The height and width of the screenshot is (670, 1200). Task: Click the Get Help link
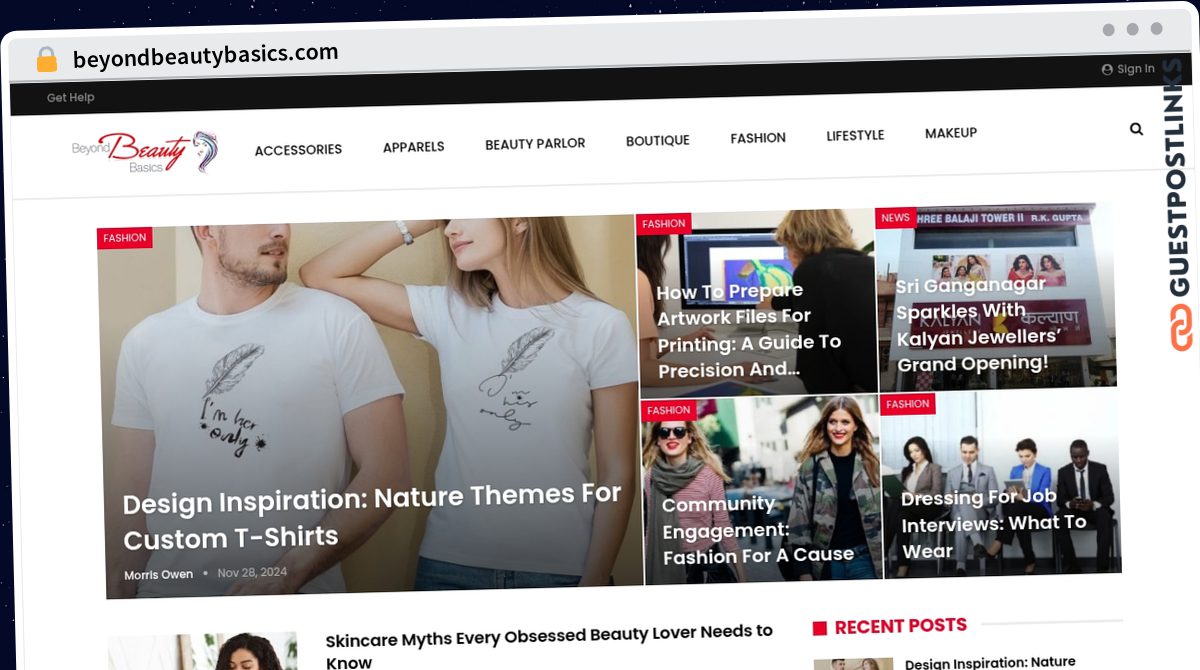pos(70,98)
